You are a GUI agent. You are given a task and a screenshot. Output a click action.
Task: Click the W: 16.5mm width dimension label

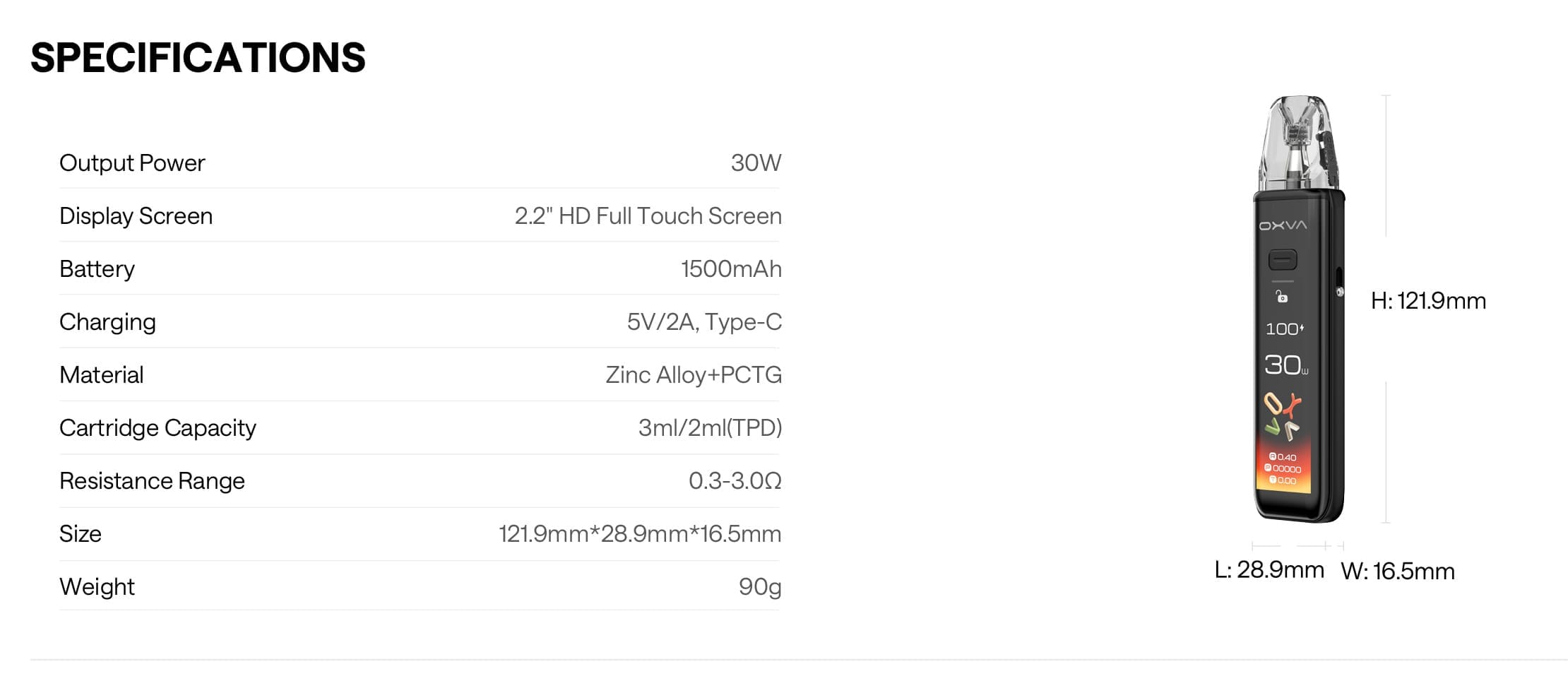click(x=1397, y=571)
